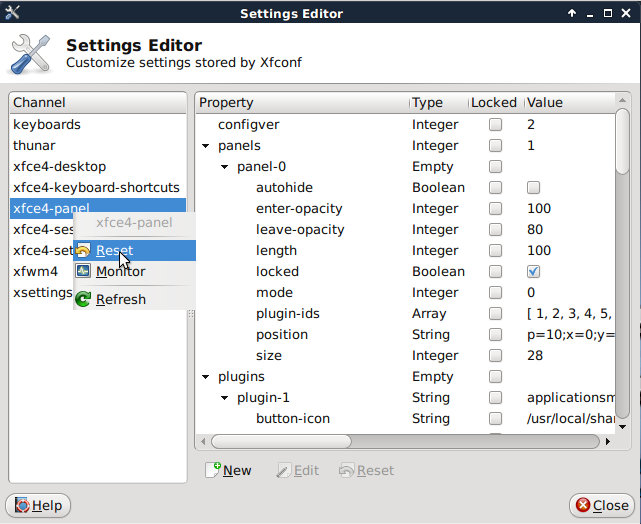This screenshot has height=524, width=641.
Task: Click the New property button
Action: (x=228, y=470)
